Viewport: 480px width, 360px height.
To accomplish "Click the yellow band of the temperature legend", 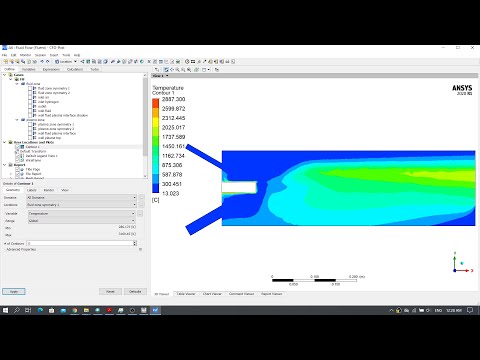I will 156,122.
